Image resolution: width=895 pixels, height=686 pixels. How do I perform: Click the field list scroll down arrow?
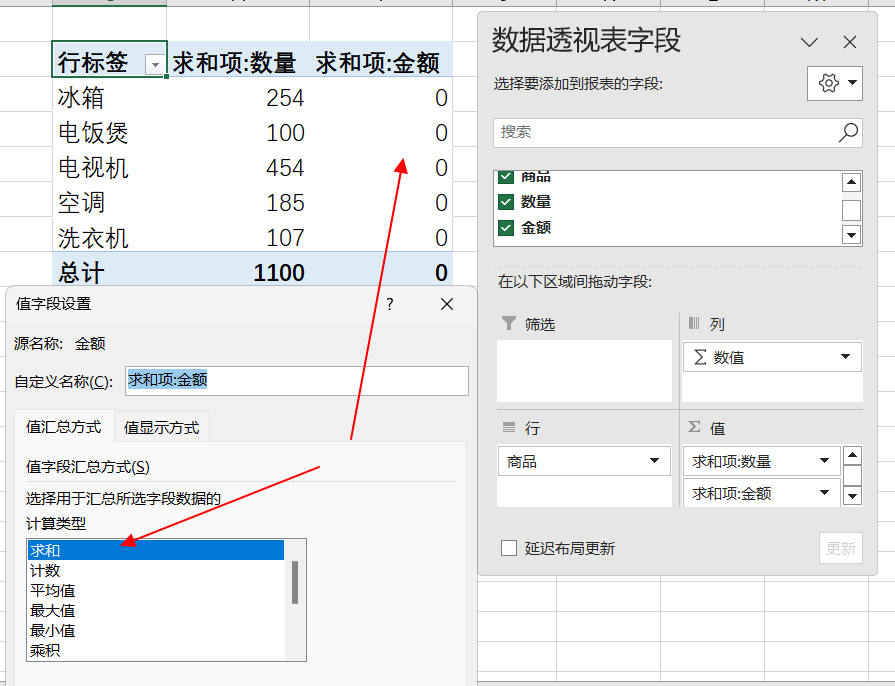[852, 235]
